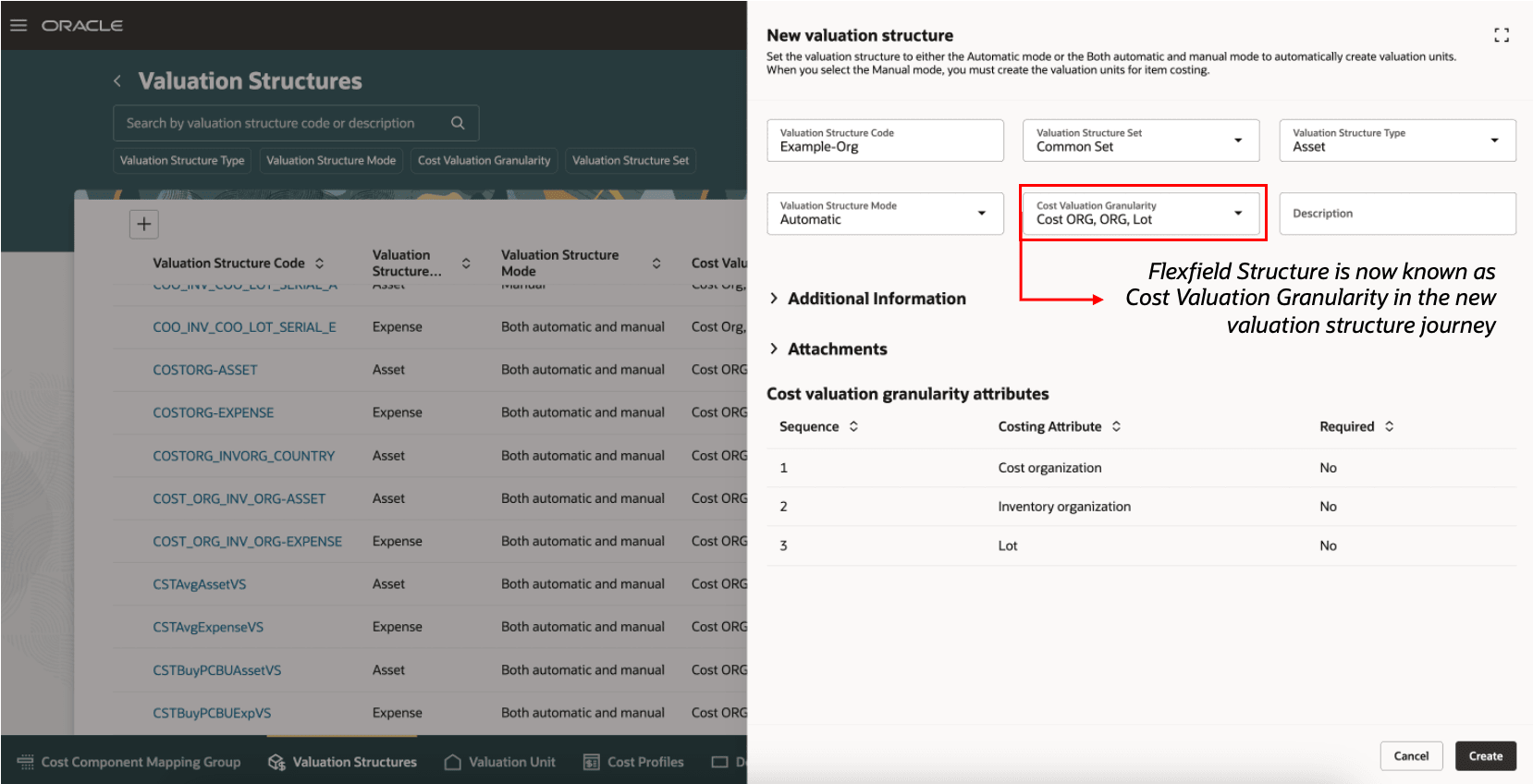Click the Cost Profiles tab icon

coord(592,762)
